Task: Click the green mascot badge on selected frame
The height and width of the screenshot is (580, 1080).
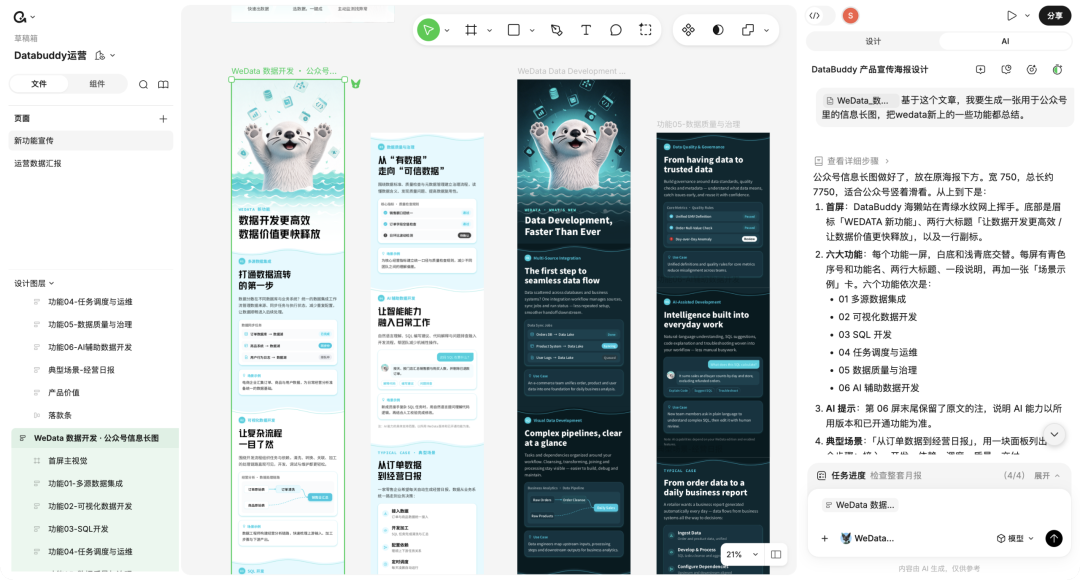Action: click(x=355, y=83)
